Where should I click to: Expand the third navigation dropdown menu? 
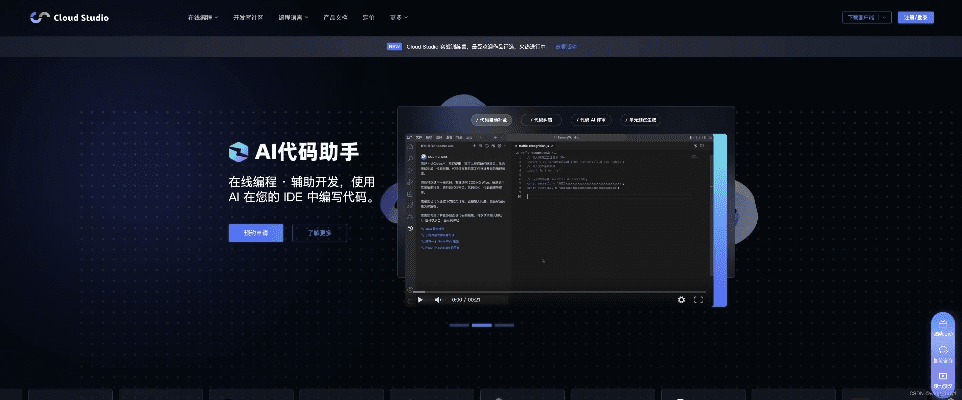293,17
